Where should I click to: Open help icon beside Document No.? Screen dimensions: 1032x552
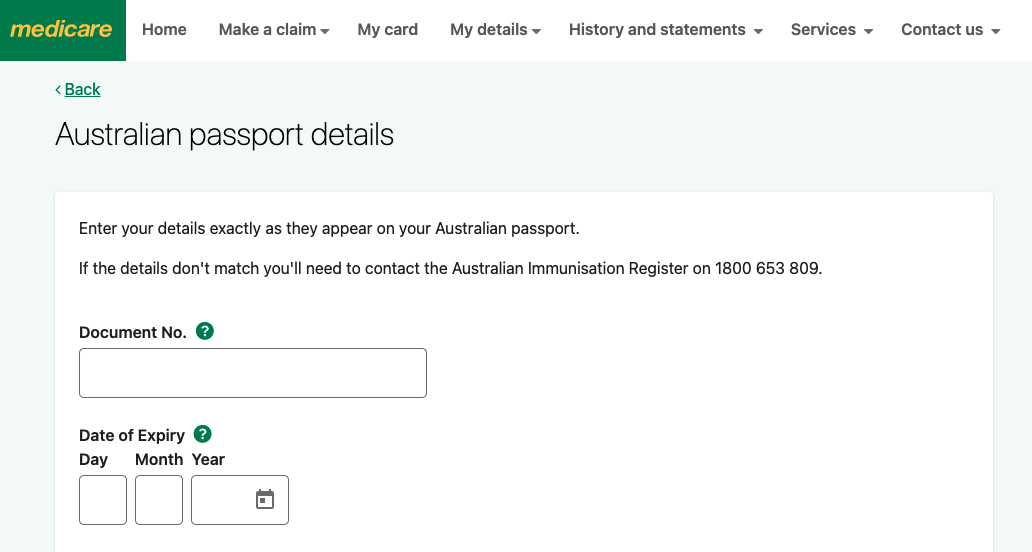point(205,331)
